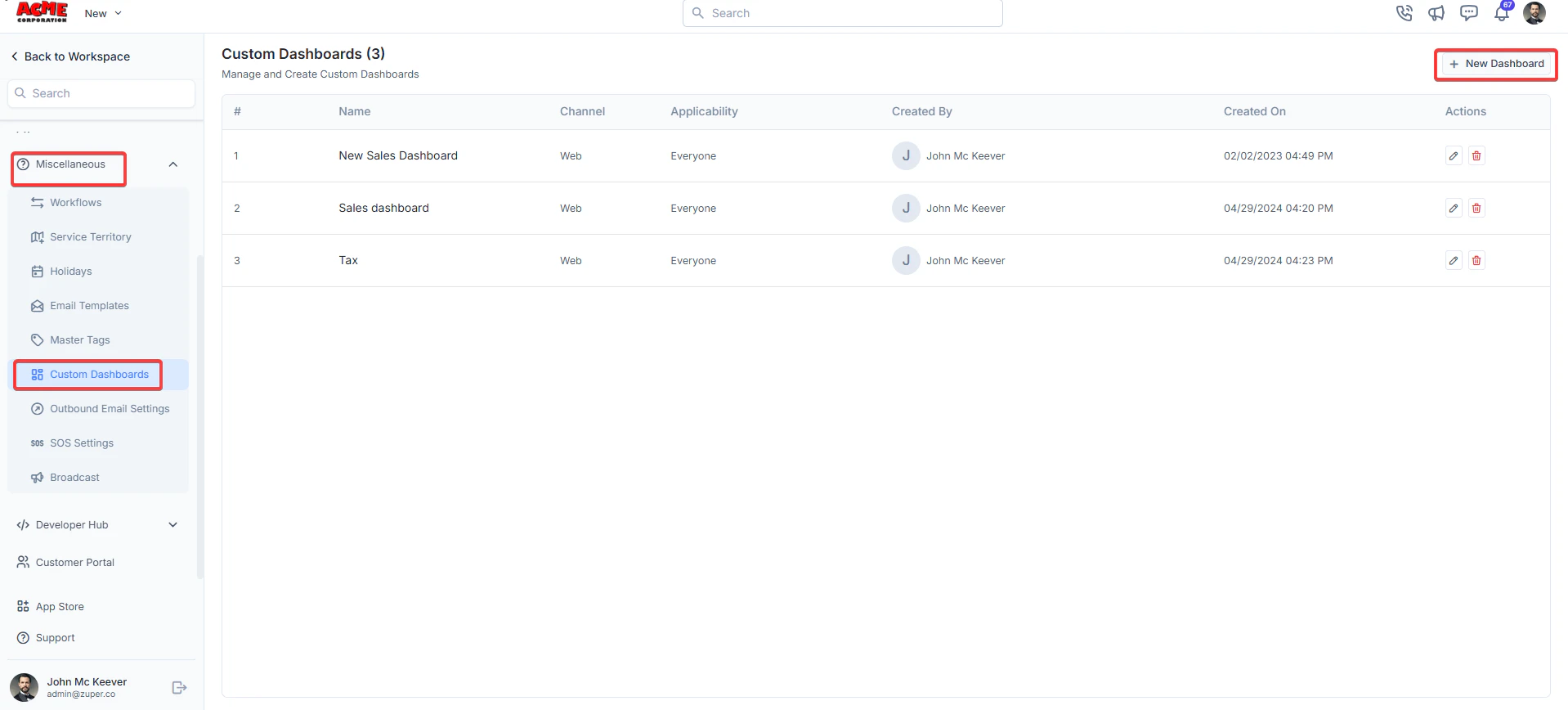Click the date 04/29/2024 04:23 PM
The width and height of the screenshot is (1568, 710).
(1278, 260)
